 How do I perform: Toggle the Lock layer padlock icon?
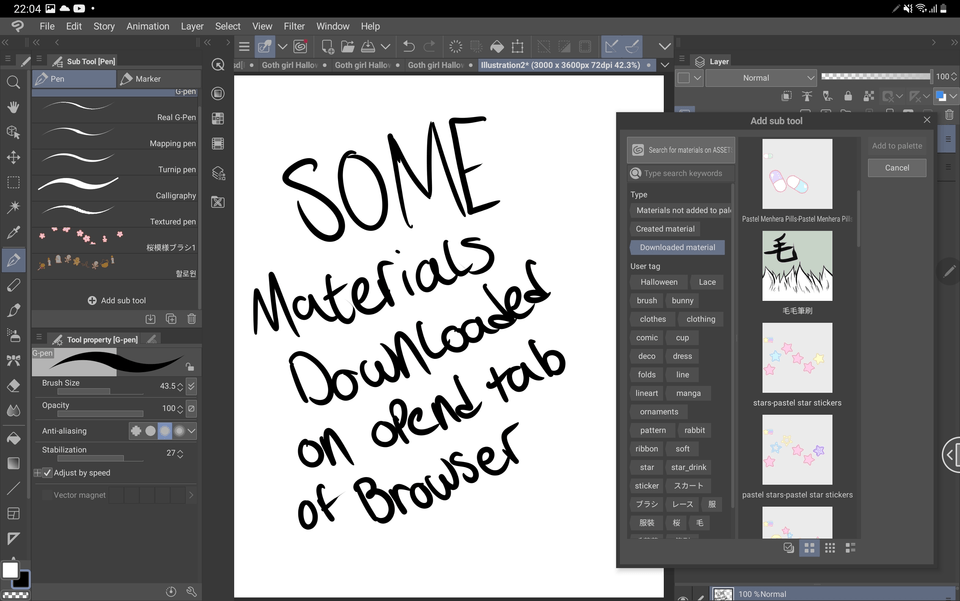(848, 96)
